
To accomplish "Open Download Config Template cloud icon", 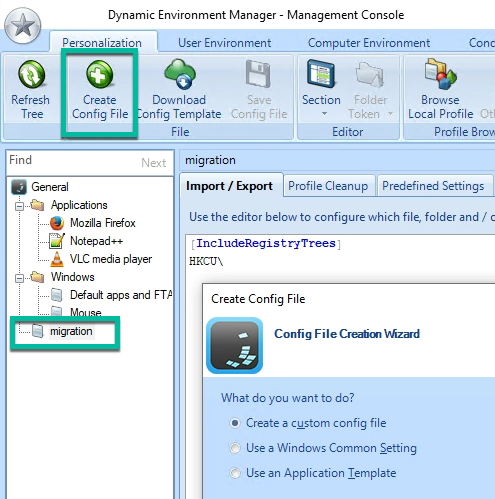I will 180,74.
